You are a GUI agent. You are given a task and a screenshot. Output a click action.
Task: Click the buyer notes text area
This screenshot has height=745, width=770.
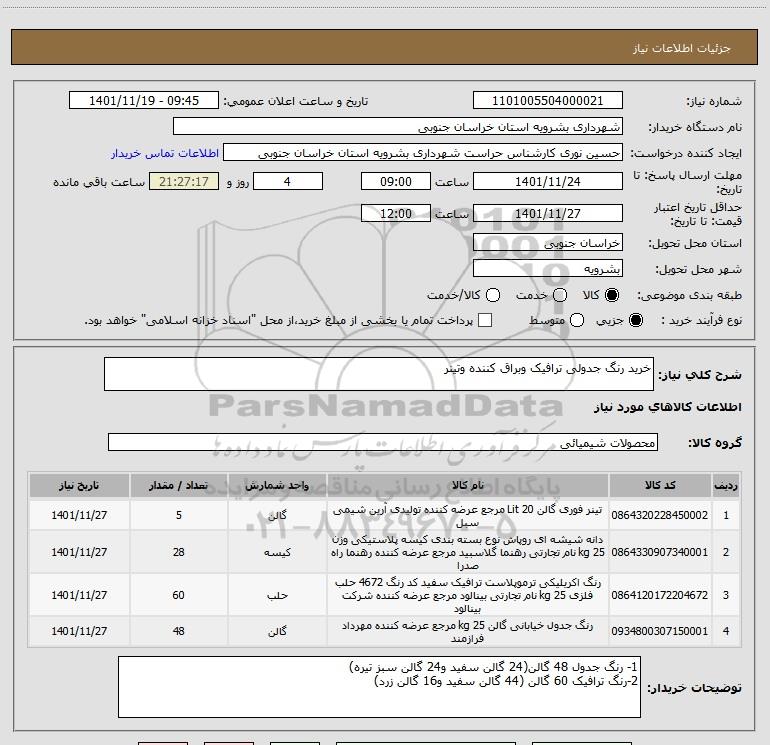point(379,687)
